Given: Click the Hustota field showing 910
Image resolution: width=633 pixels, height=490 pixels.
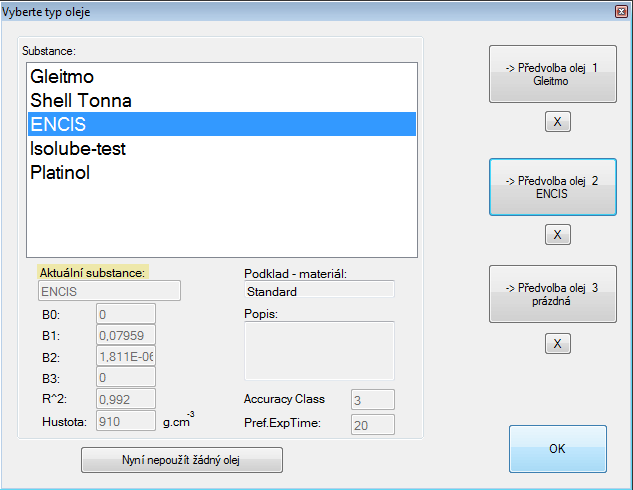Looking at the screenshot, I should 126,421.
